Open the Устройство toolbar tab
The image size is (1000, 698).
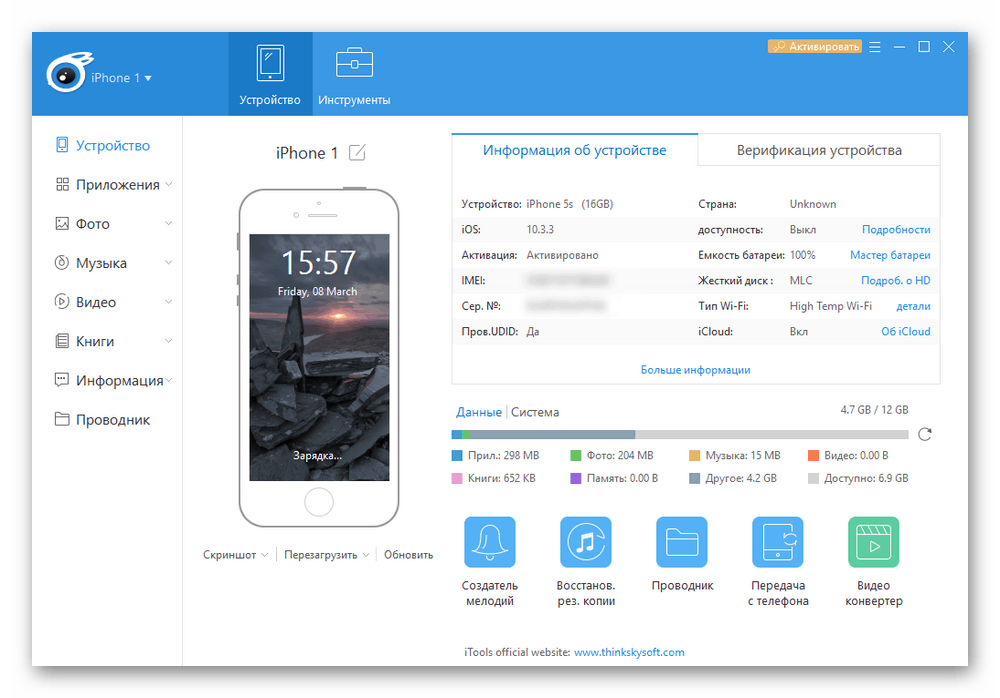point(270,74)
